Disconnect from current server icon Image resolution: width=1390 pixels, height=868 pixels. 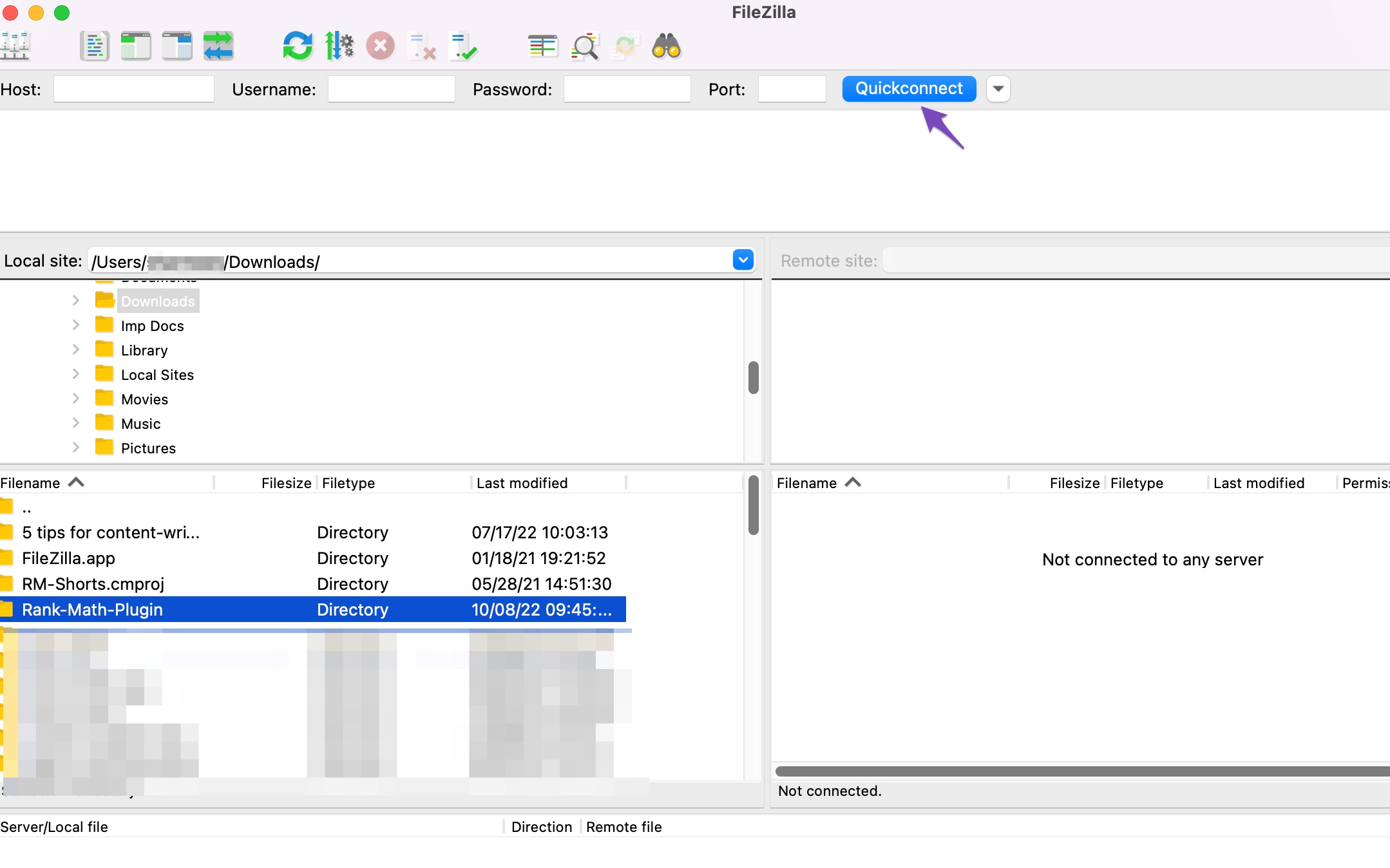422,46
